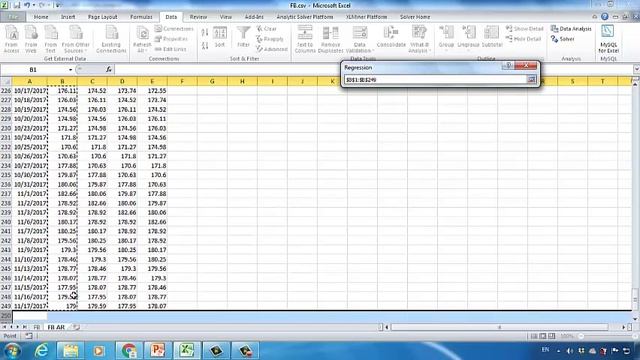
Task: Switch to the Formulas ribbon tab
Action: 141,17
